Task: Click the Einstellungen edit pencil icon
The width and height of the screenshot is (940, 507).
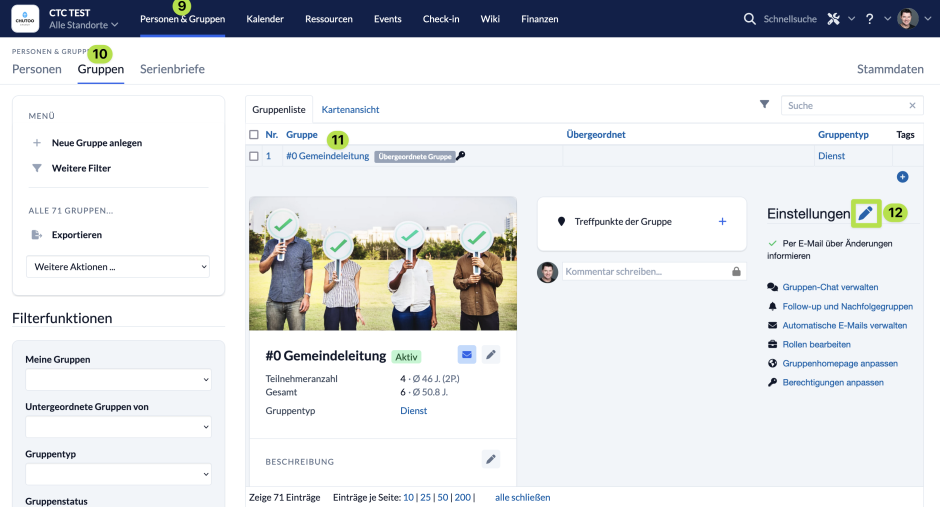Action: (x=865, y=213)
